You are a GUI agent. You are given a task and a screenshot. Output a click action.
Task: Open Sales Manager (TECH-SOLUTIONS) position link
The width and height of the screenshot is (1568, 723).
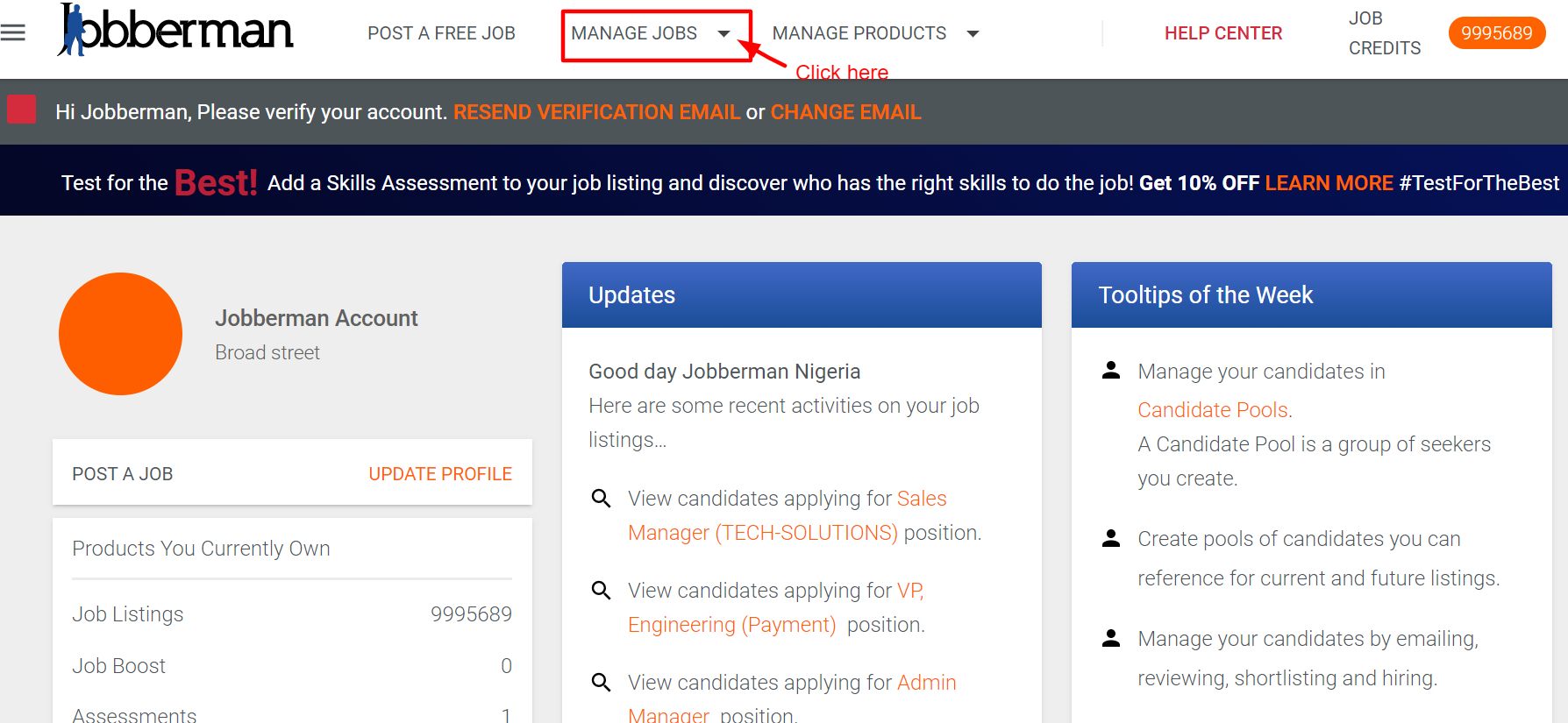(788, 515)
